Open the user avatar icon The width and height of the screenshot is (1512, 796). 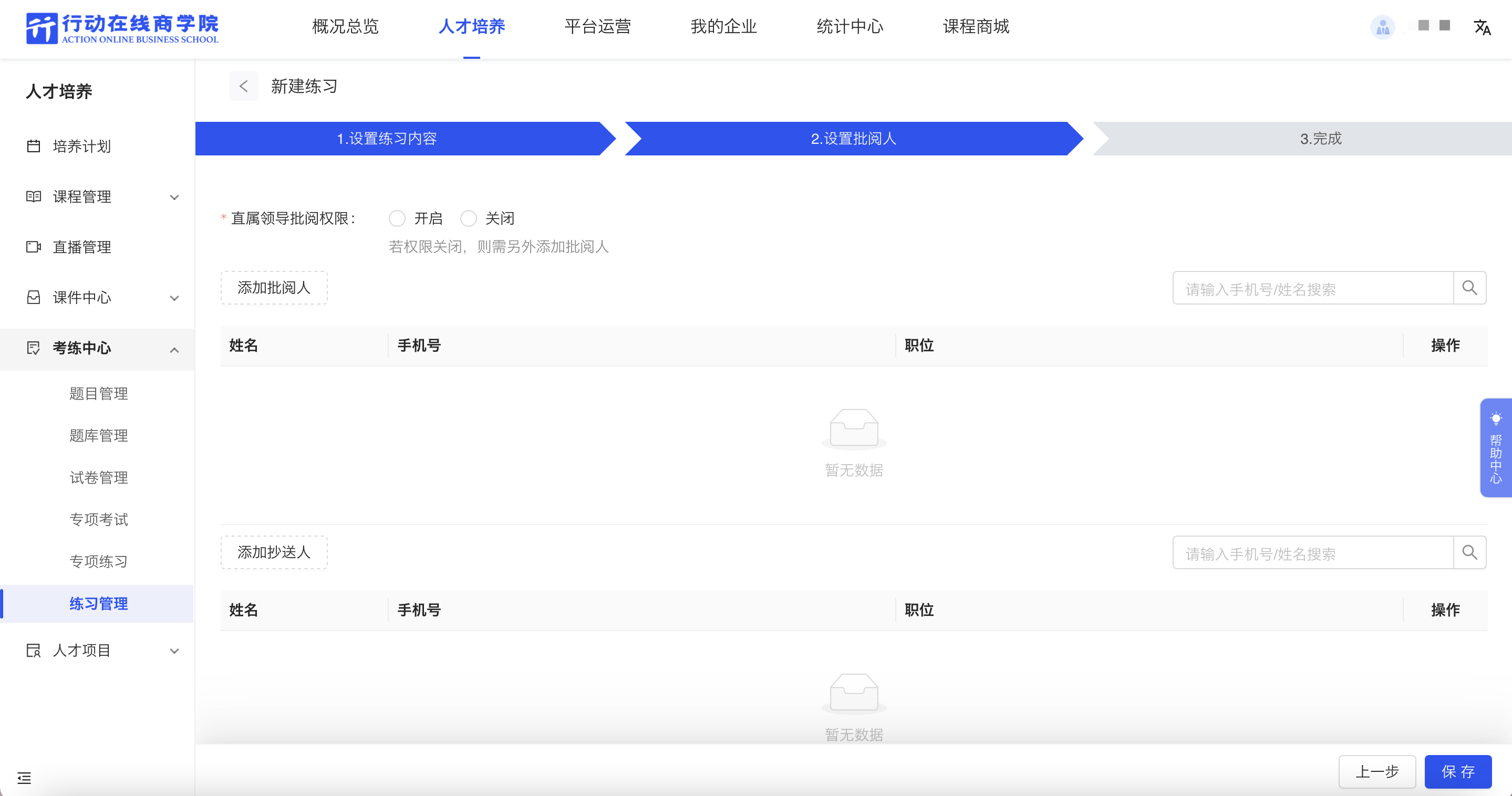[1382, 27]
